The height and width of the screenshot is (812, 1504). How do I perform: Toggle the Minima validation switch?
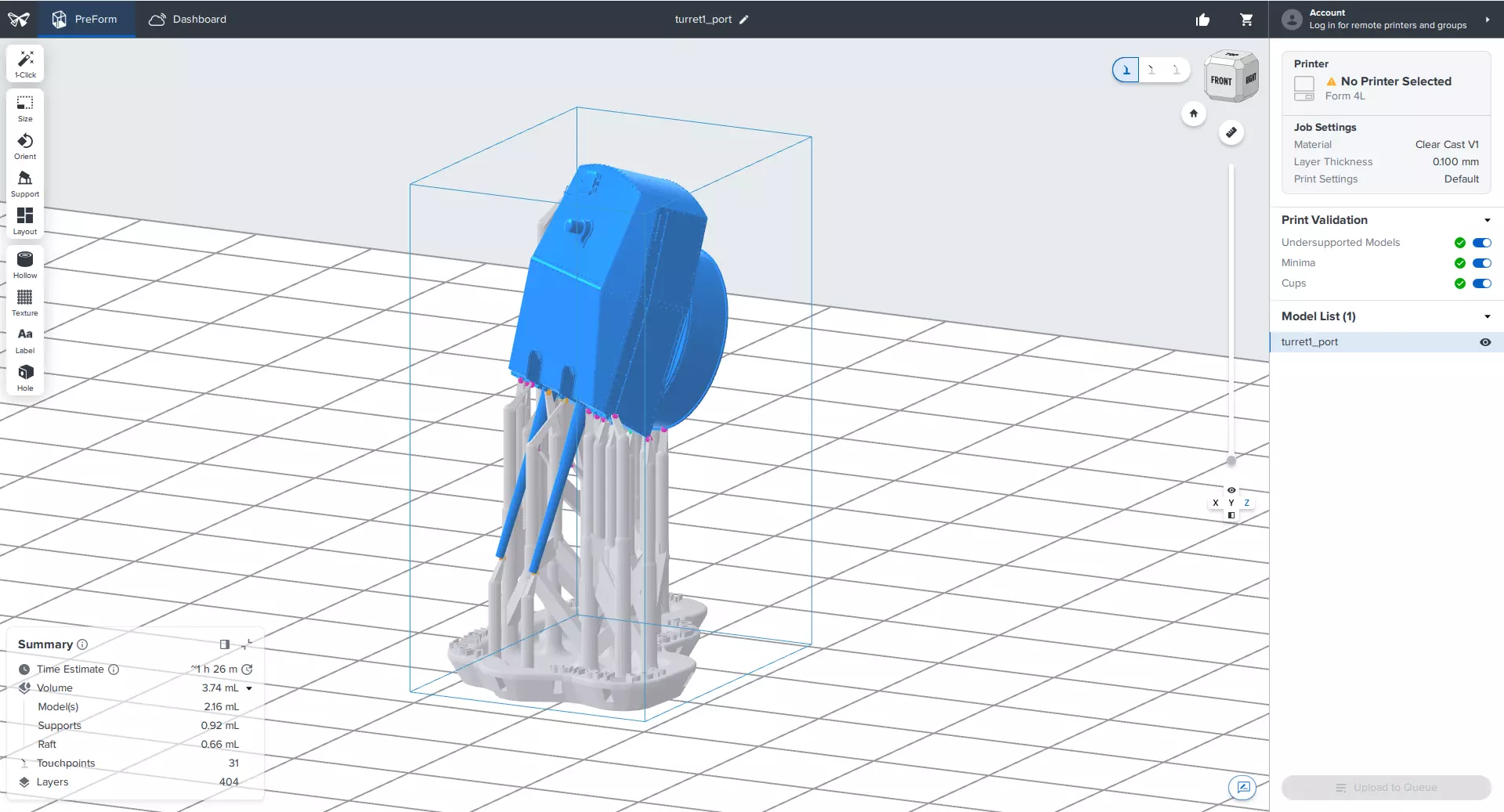[1482, 263]
